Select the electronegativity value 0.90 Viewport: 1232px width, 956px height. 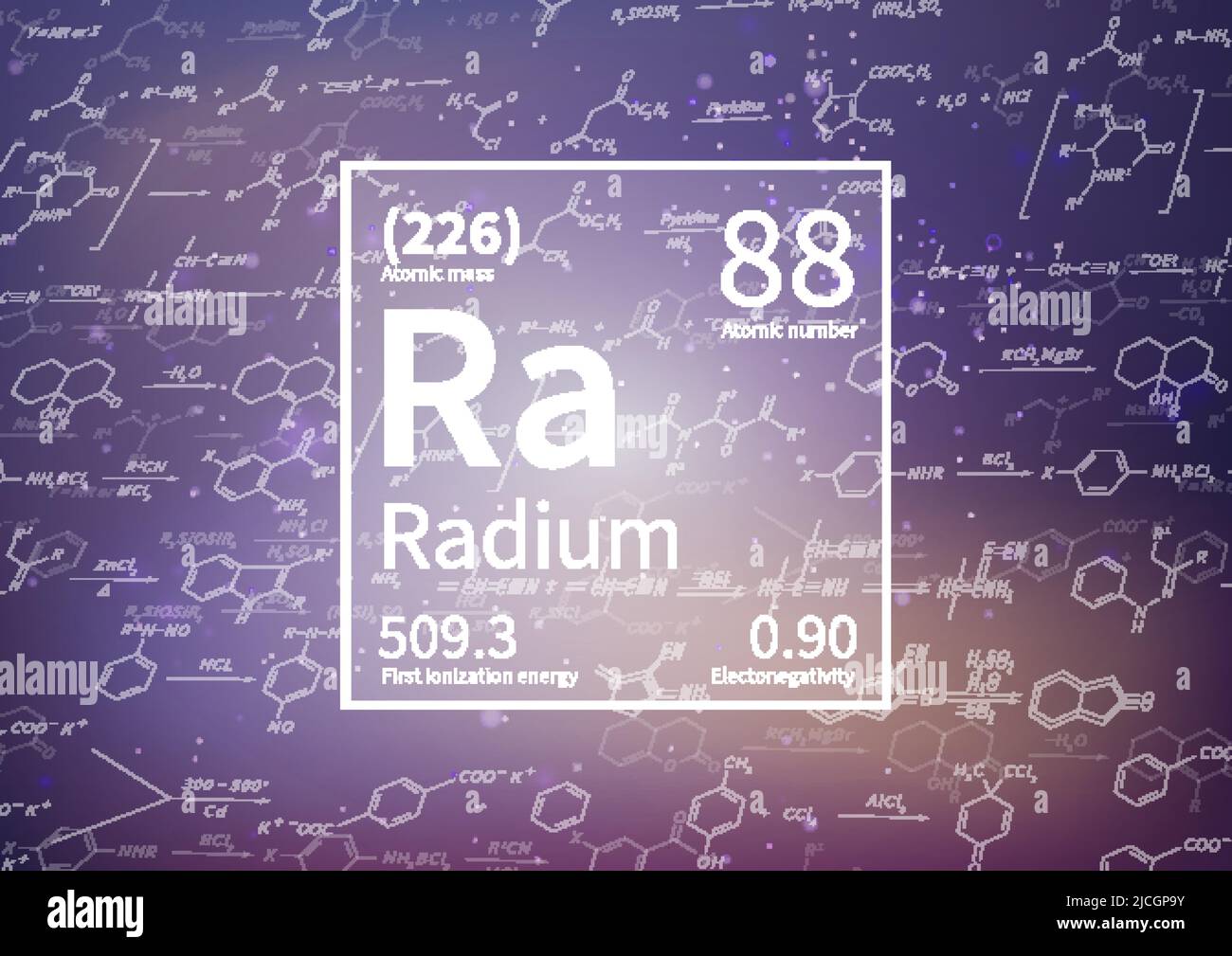pyautogui.click(x=804, y=639)
